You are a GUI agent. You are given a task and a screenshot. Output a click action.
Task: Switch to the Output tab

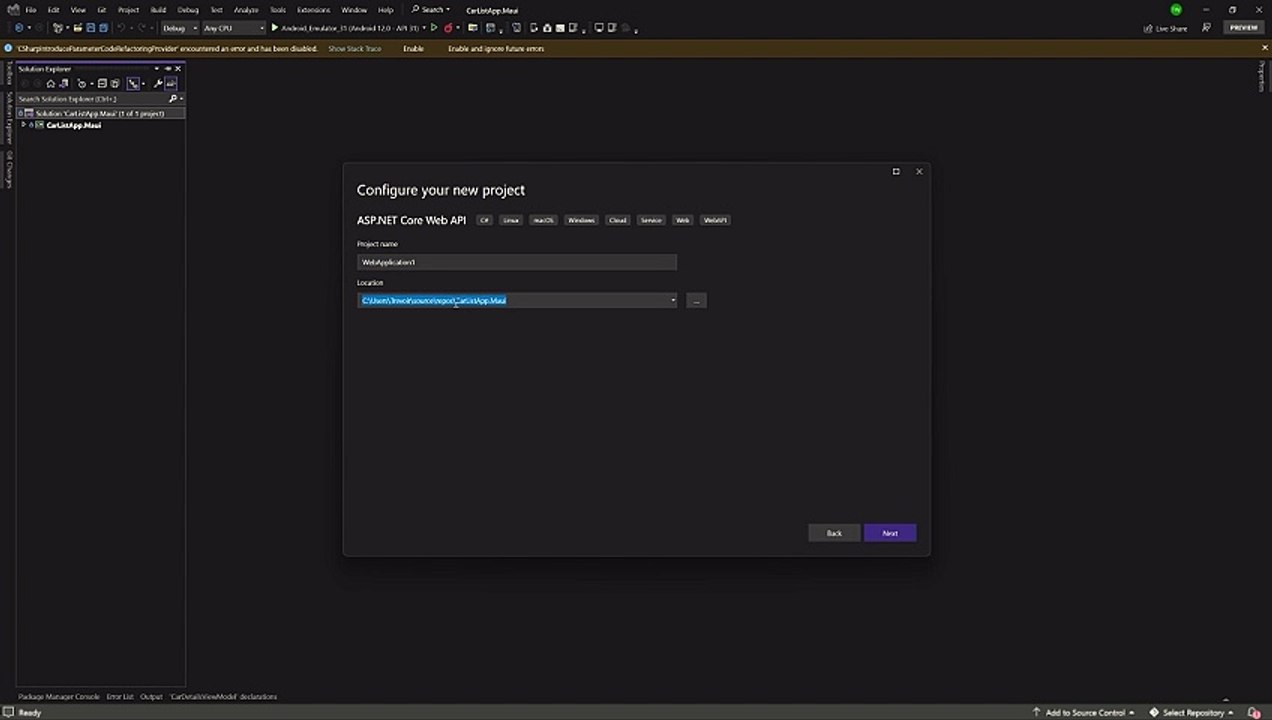[x=151, y=696]
